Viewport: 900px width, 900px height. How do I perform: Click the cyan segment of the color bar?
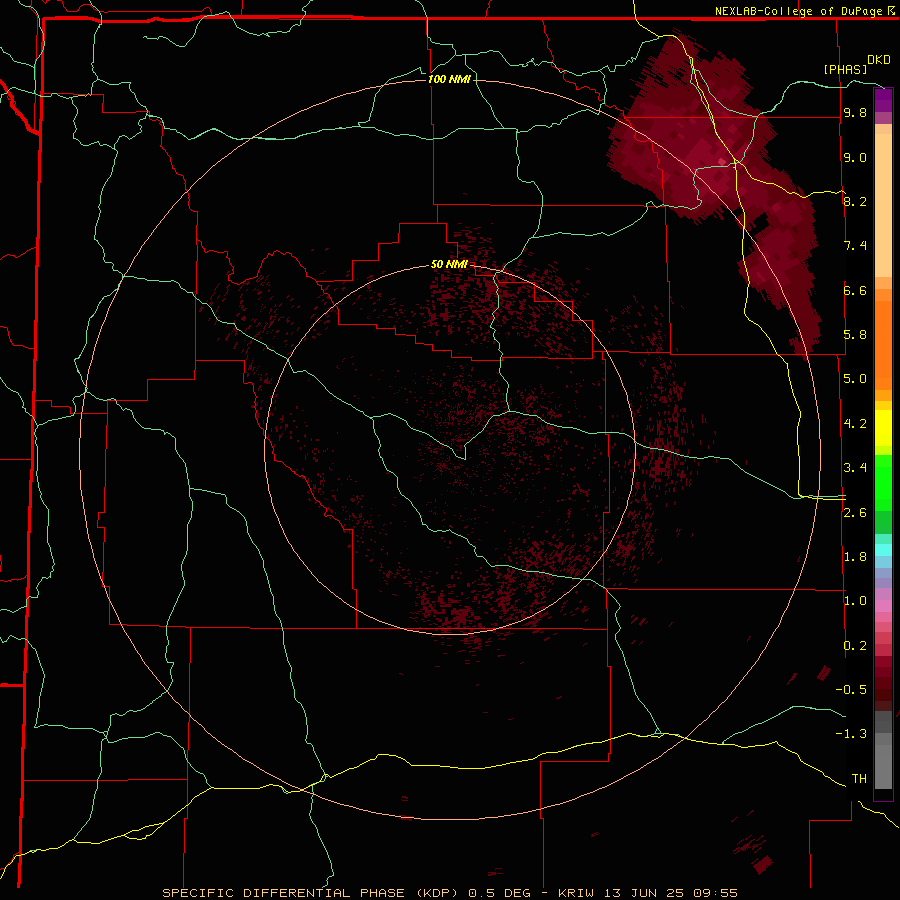pos(883,550)
